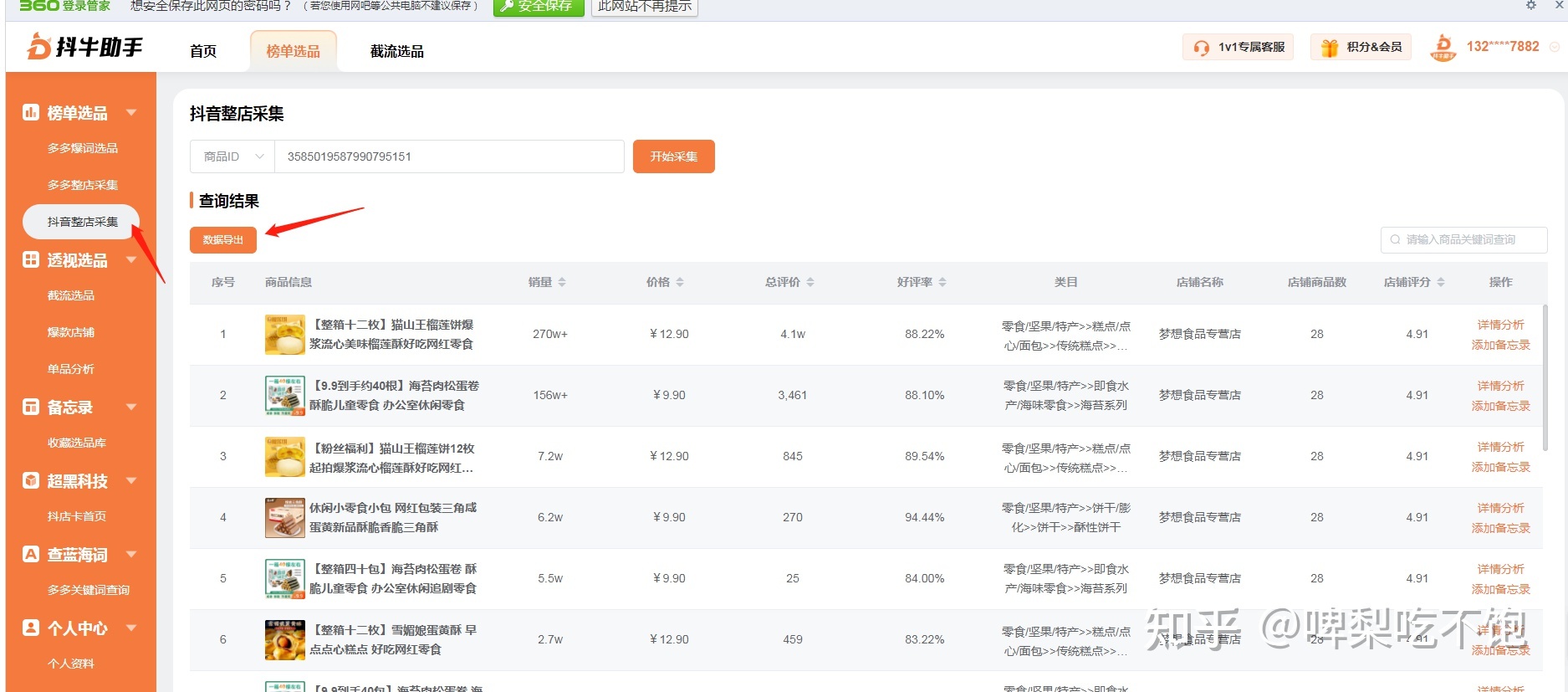Open thumbnail of 休闲小零食小包 product in row 4
Viewport: 1568px width, 692px height.
[285, 518]
